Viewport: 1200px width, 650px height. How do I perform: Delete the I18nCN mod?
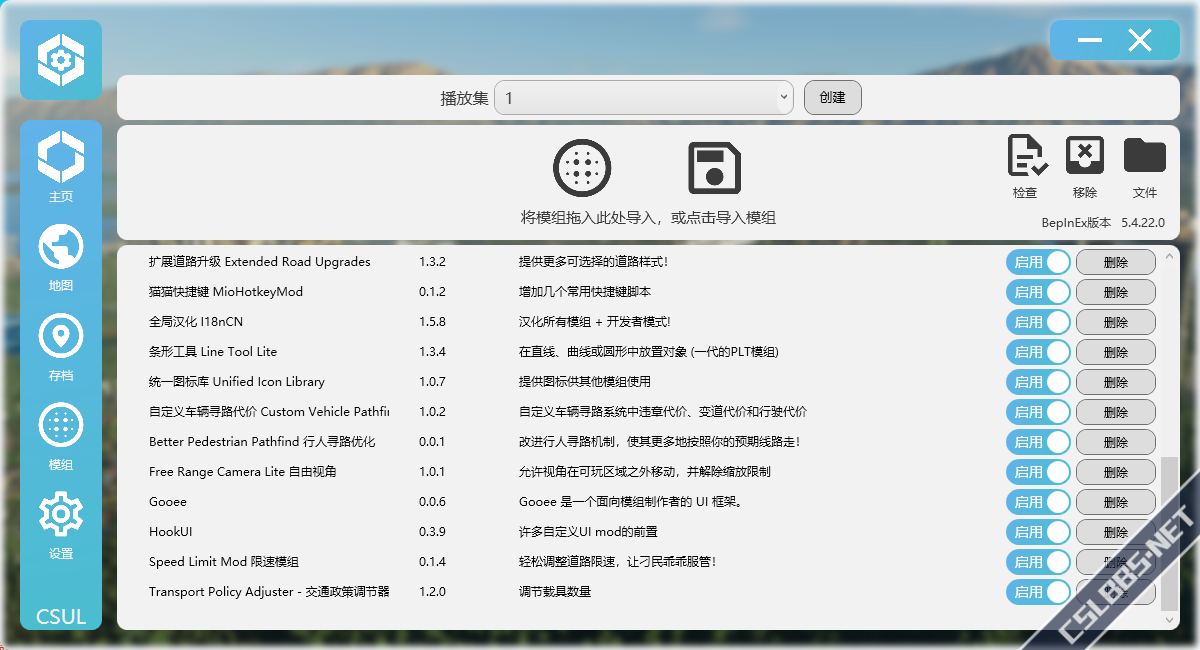[1116, 322]
